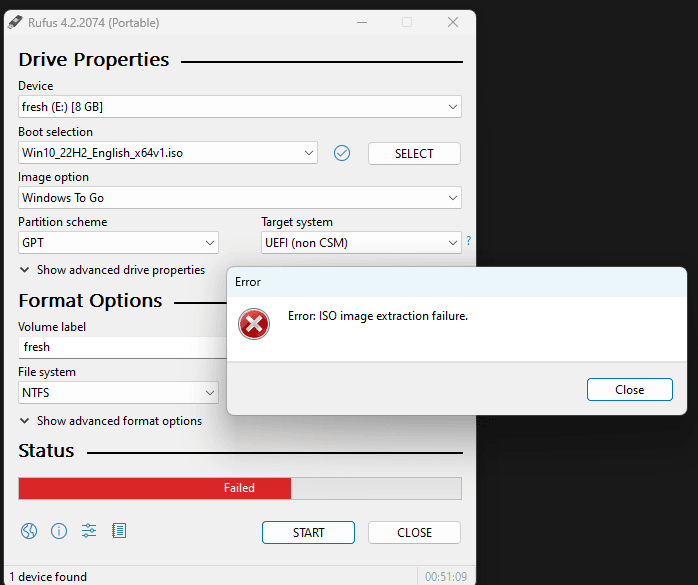This screenshot has width=698, height=585.
Task: Open the Device dropdown
Action: tap(240, 107)
